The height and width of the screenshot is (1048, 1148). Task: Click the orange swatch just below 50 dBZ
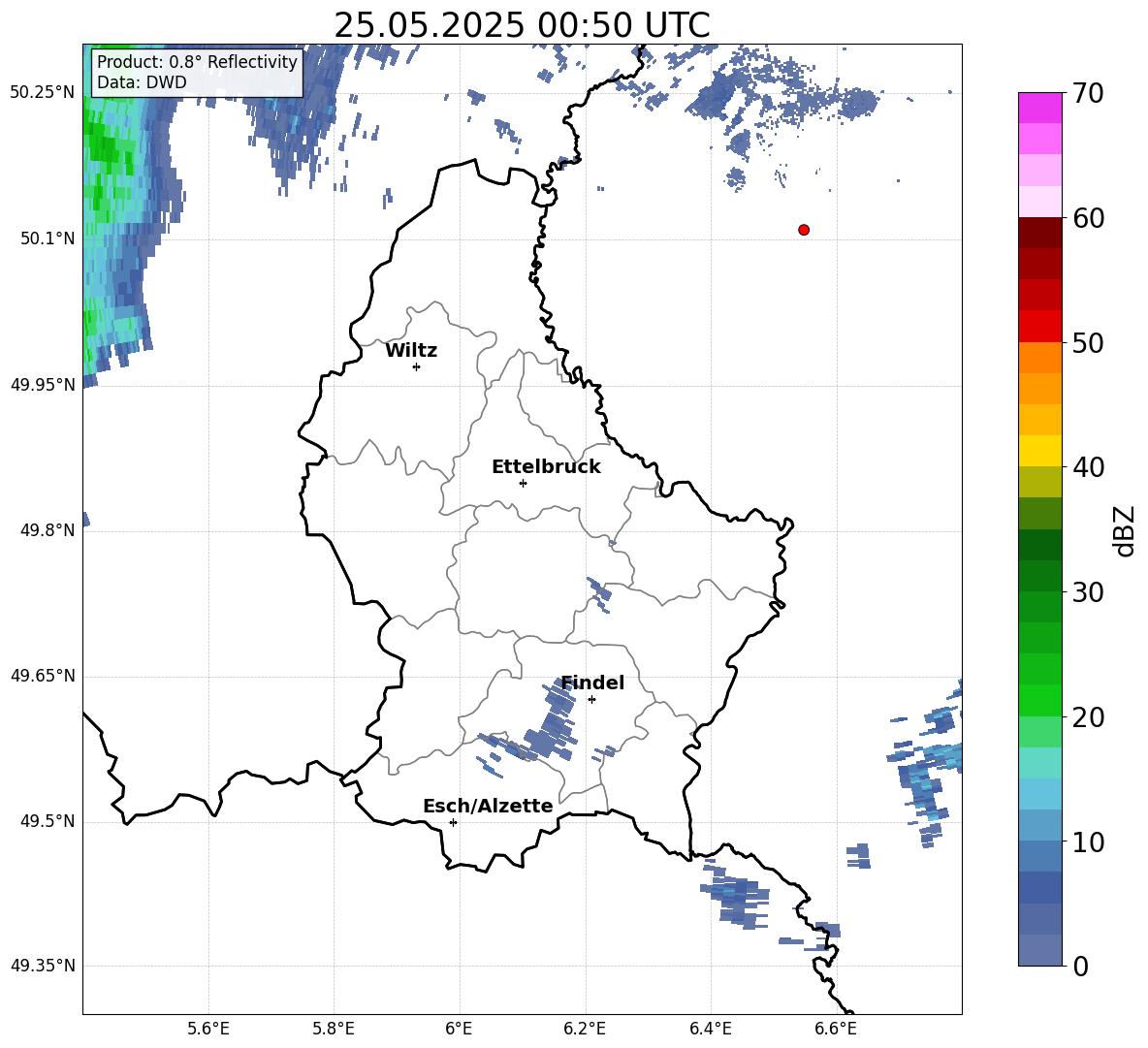pos(1040,358)
